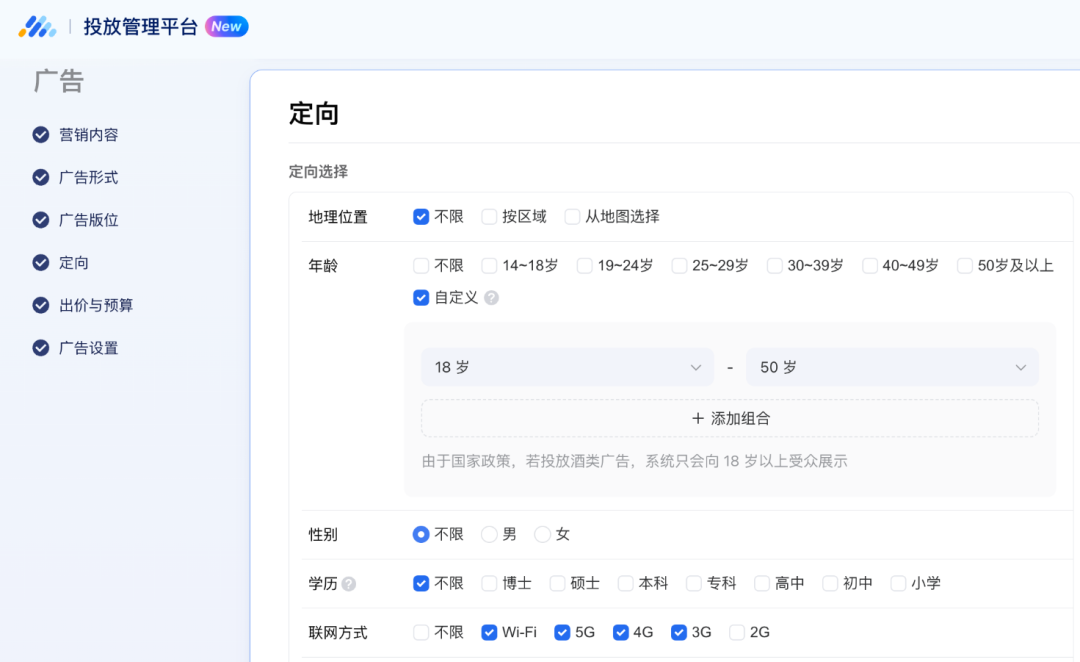Select age range 50岁及以上
Screen dimensions: 1080x662
pos(965,266)
